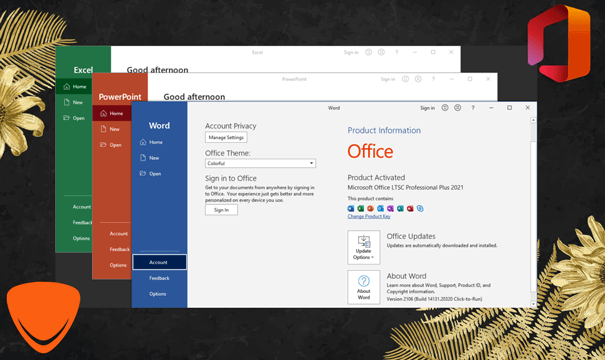
Task: Click the Publisher app icon in product list
Action: pos(400,208)
